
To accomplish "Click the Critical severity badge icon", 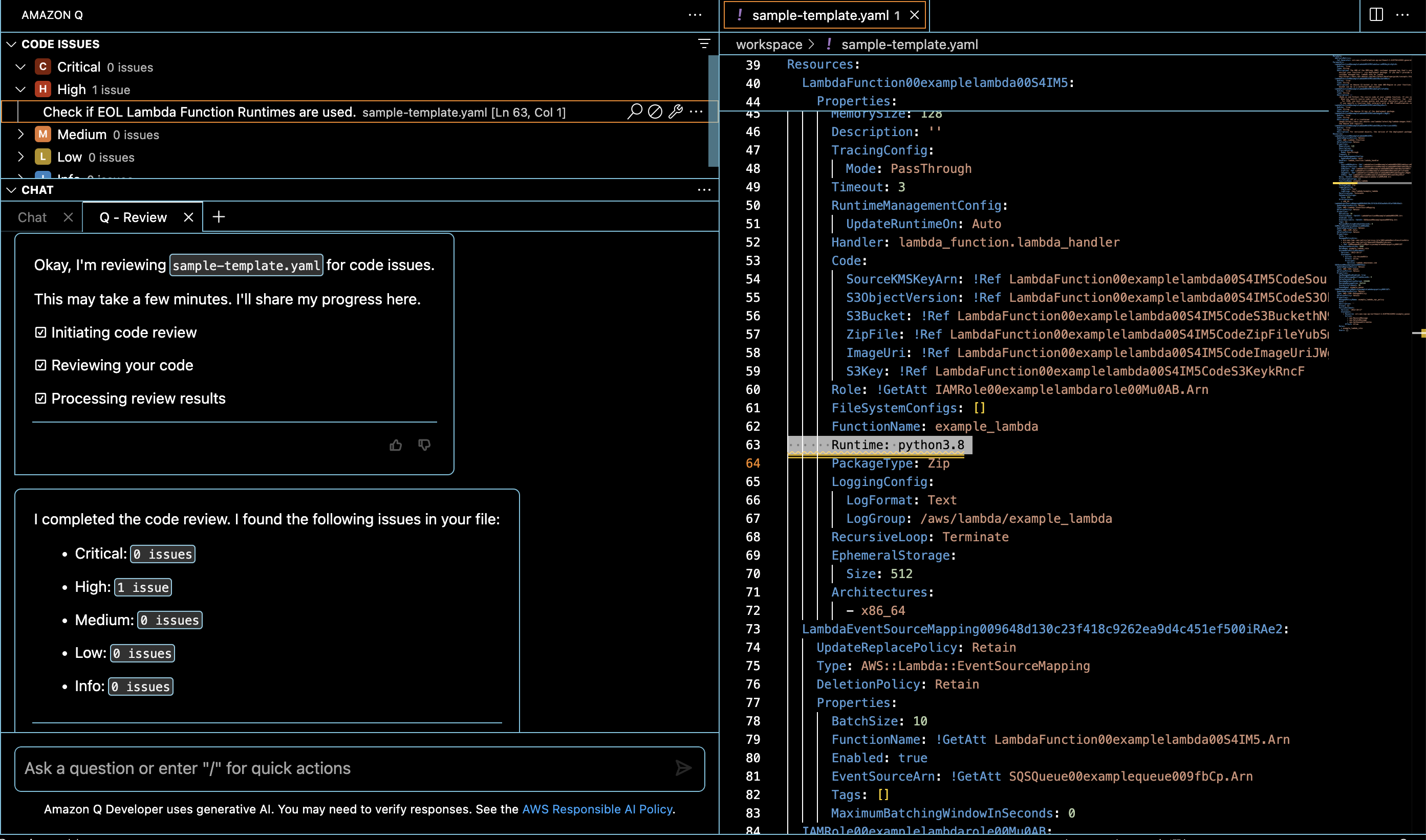I will coord(42,67).
